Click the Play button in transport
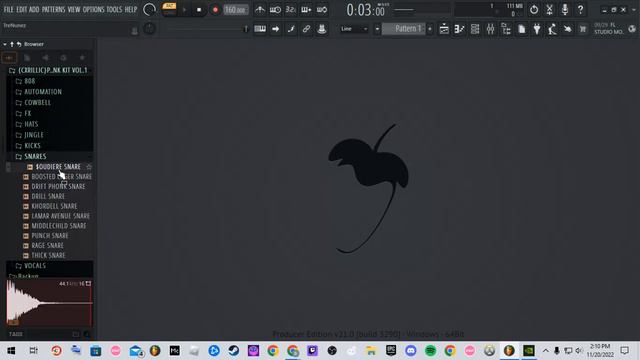This screenshot has height=360, width=640. pyautogui.click(x=184, y=9)
